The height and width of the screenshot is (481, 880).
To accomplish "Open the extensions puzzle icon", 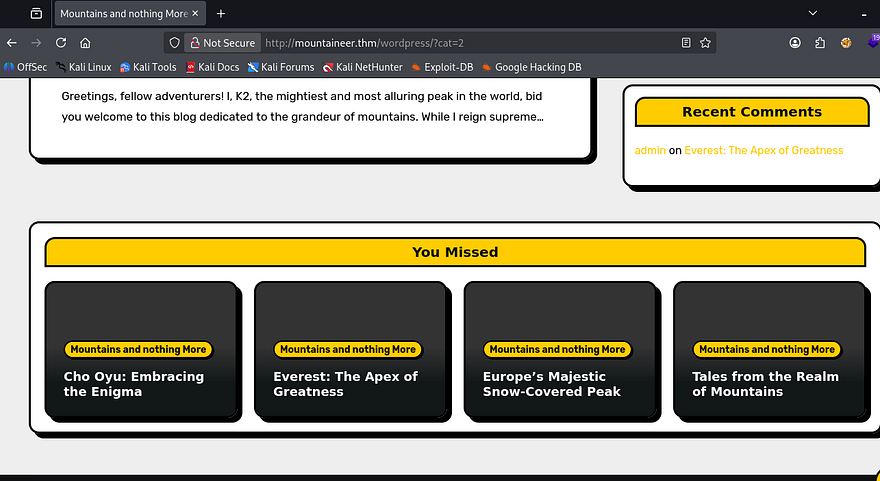I will click(820, 43).
